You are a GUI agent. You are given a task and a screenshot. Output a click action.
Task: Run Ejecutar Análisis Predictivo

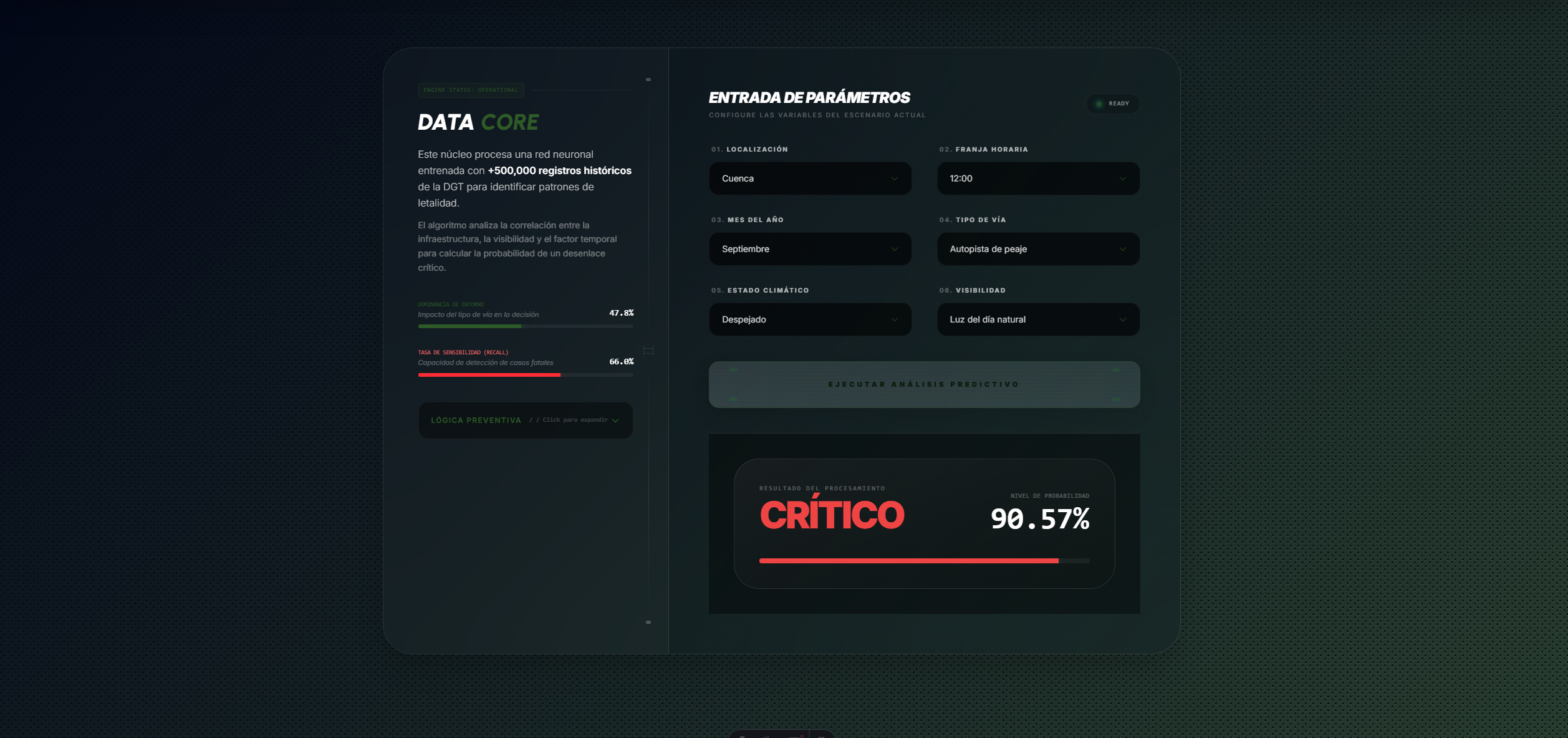(x=923, y=384)
